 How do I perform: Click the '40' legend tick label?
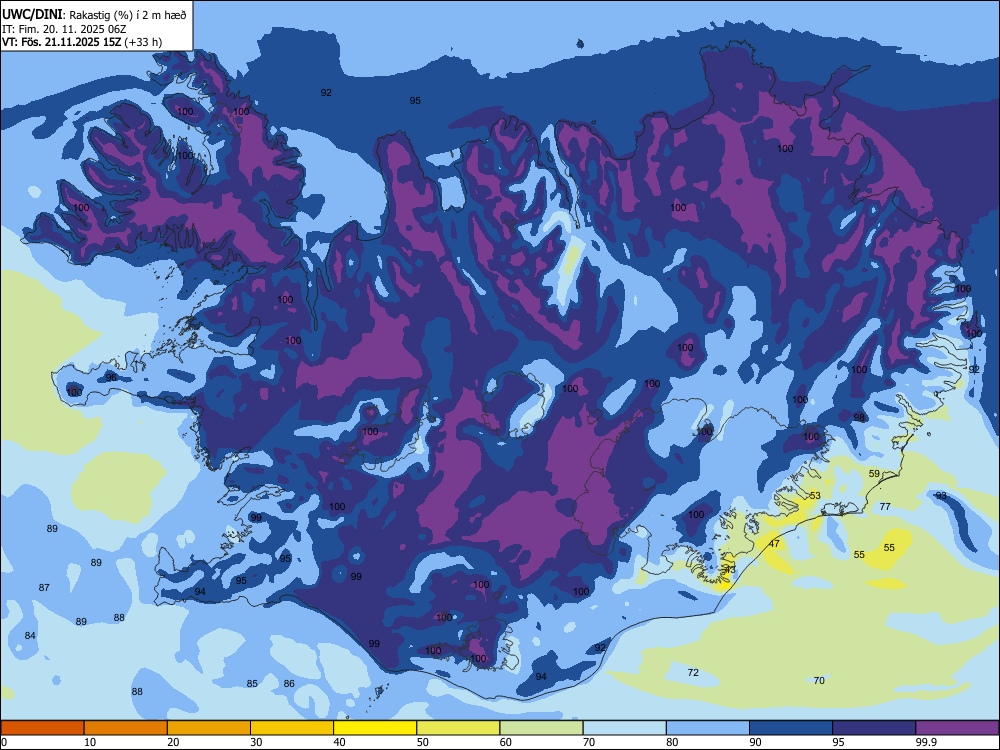click(339, 742)
